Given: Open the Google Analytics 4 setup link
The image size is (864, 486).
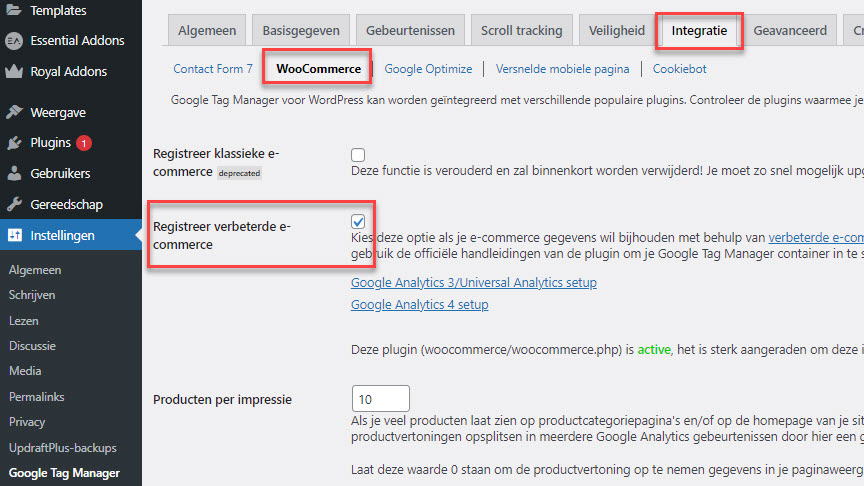Looking at the screenshot, I should click(x=419, y=305).
